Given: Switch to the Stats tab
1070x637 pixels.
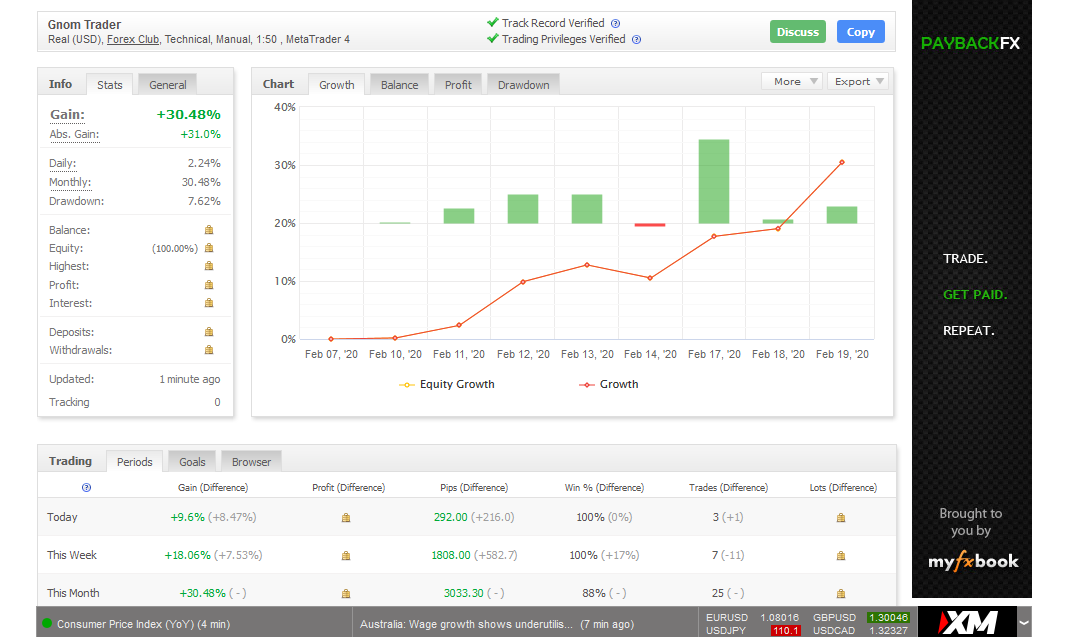Looking at the screenshot, I should pyautogui.click(x=110, y=85).
